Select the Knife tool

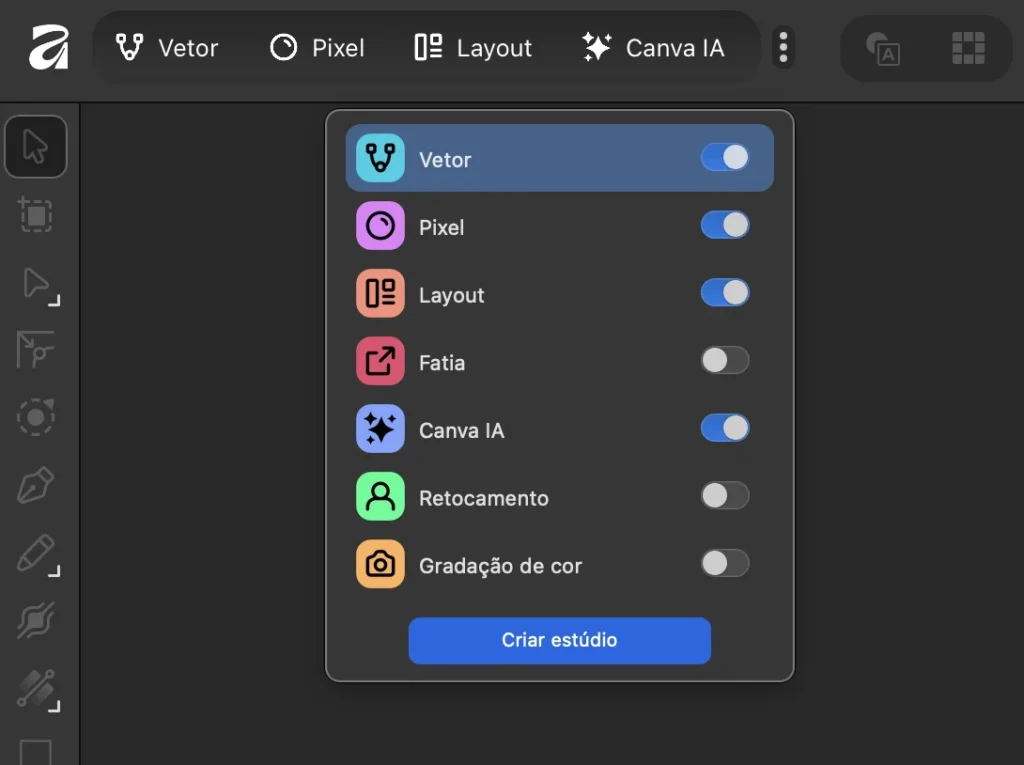point(36,690)
